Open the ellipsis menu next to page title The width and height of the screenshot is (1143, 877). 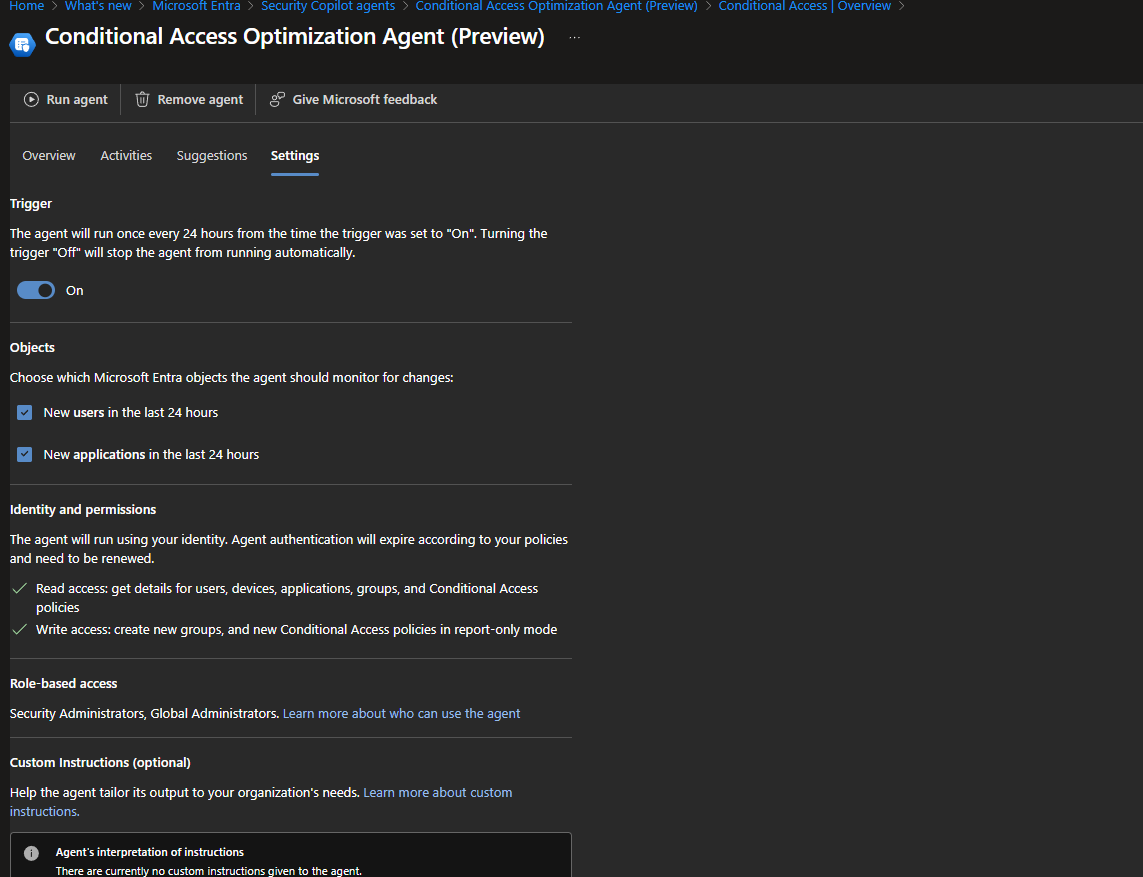(574, 38)
